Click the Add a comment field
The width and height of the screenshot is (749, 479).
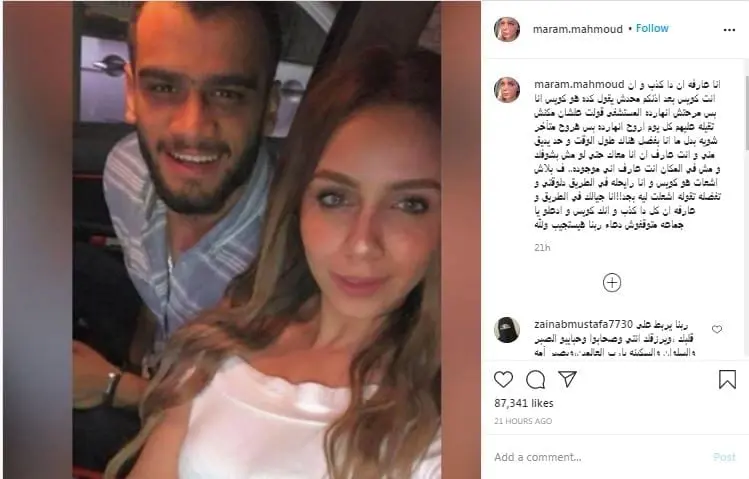[599, 457]
